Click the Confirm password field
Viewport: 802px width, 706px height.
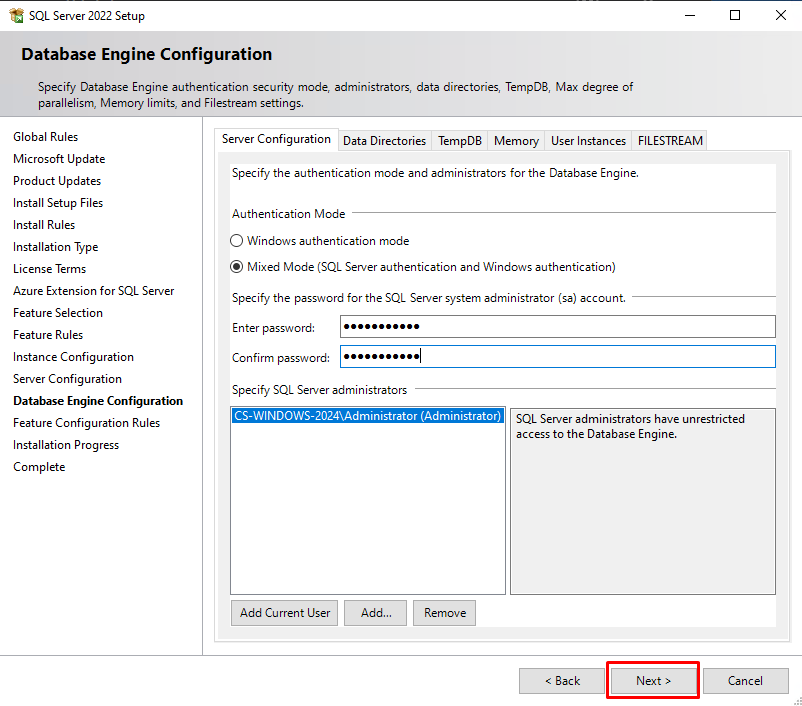[557, 357]
